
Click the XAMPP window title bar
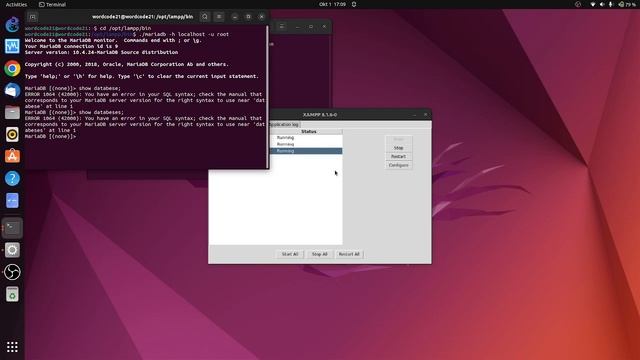click(320, 115)
